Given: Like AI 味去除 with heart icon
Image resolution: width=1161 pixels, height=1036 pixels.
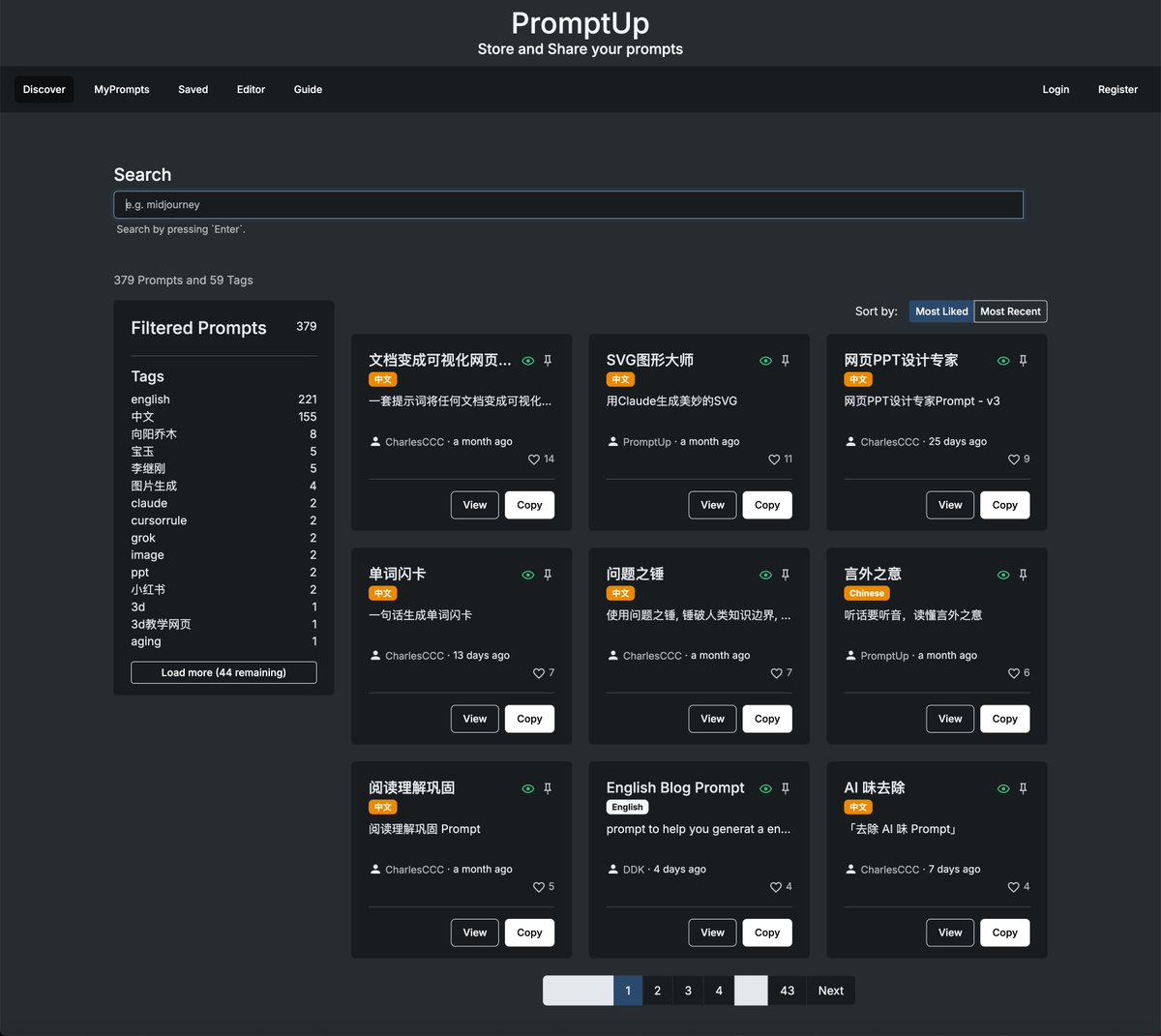Looking at the screenshot, I should (x=1014, y=887).
